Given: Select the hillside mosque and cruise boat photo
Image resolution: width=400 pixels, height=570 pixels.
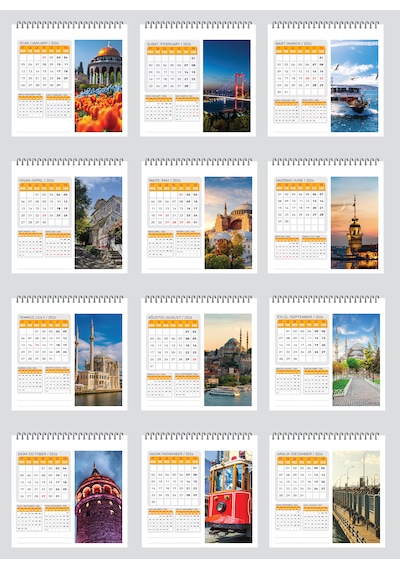Looking at the screenshot, I should click(228, 360).
